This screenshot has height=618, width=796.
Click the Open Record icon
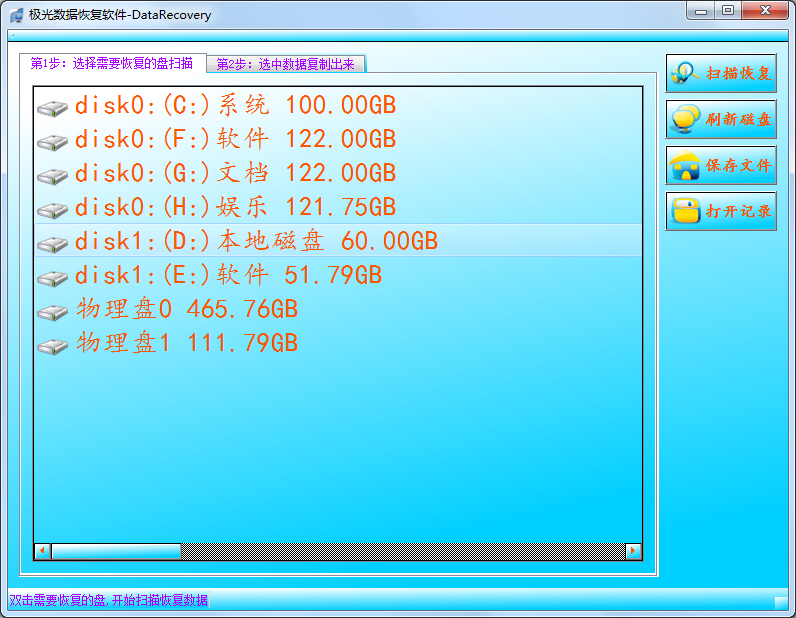[x=685, y=211]
